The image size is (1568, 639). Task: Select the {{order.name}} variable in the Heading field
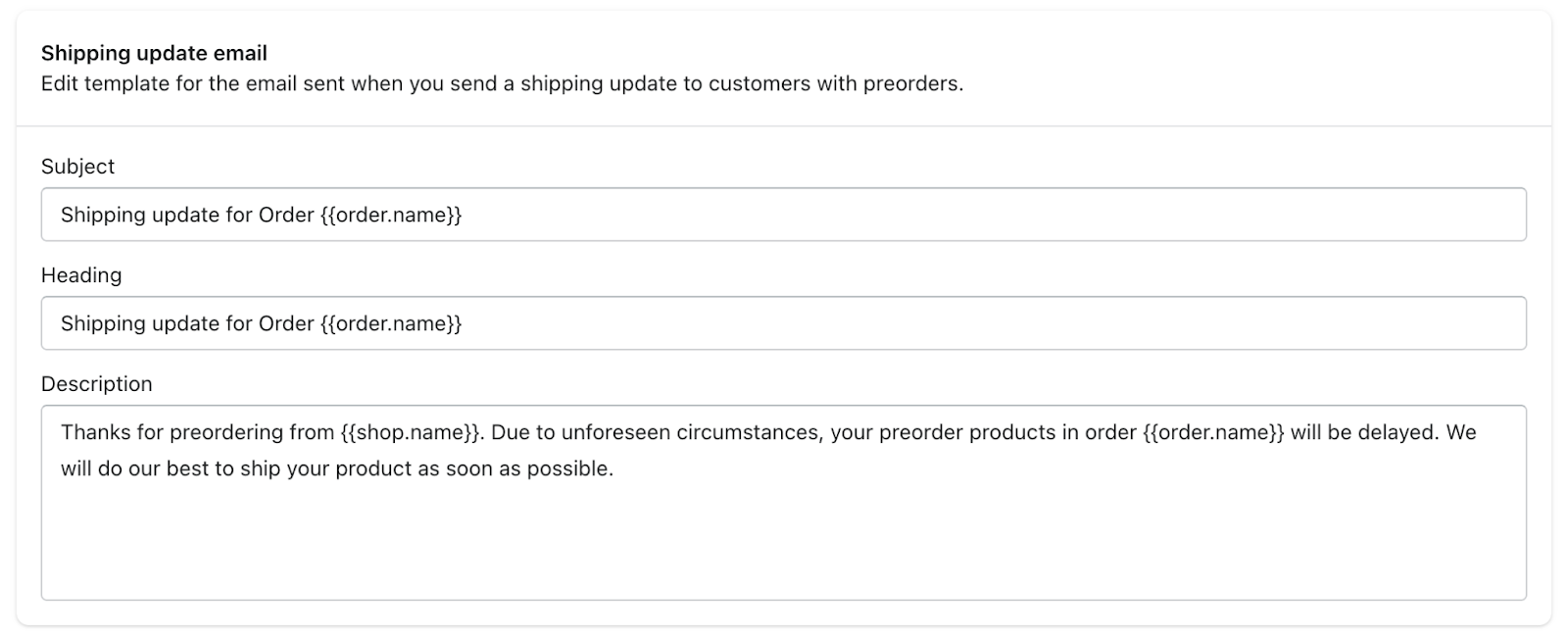pyautogui.click(x=391, y=322)
